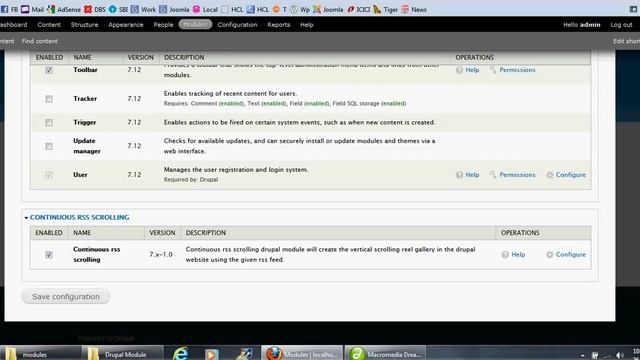Click the Configure gear icon for User

550,175
